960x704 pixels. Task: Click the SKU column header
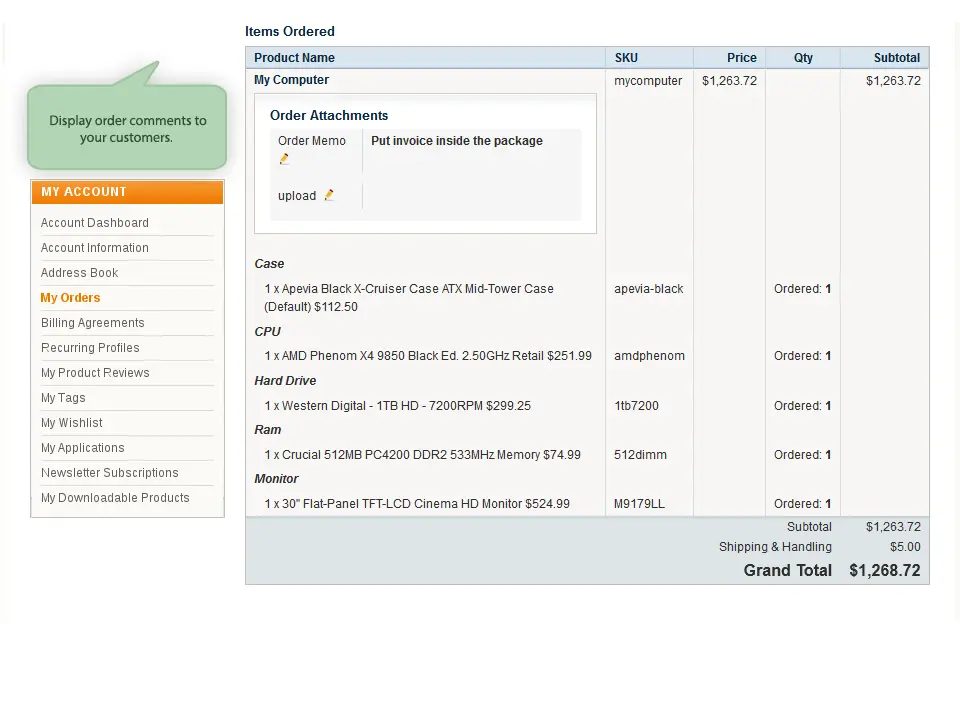pos(626,58)
